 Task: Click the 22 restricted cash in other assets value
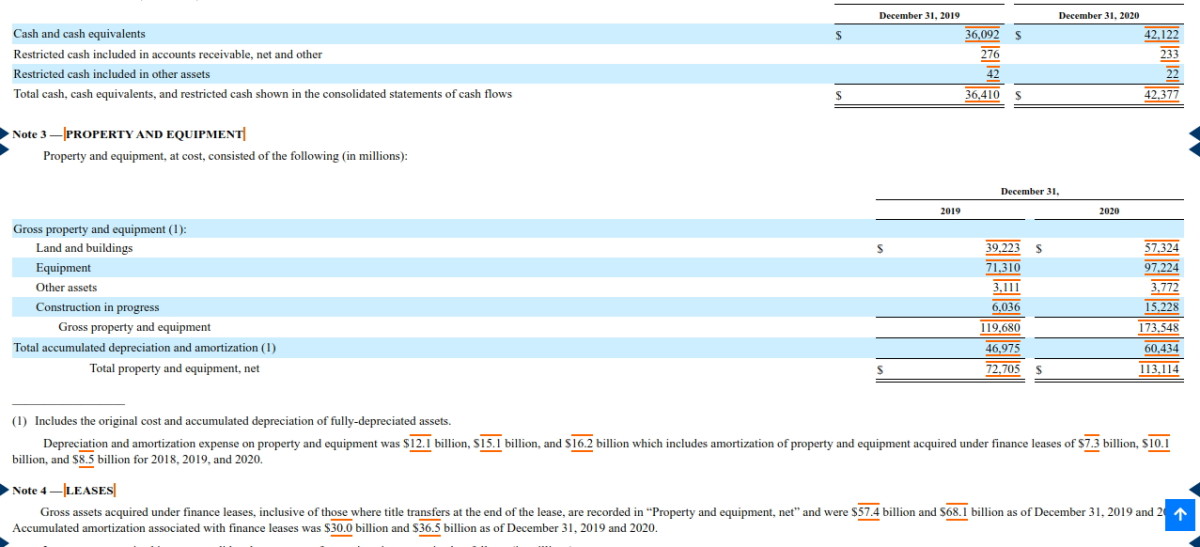click(1173, 74)
